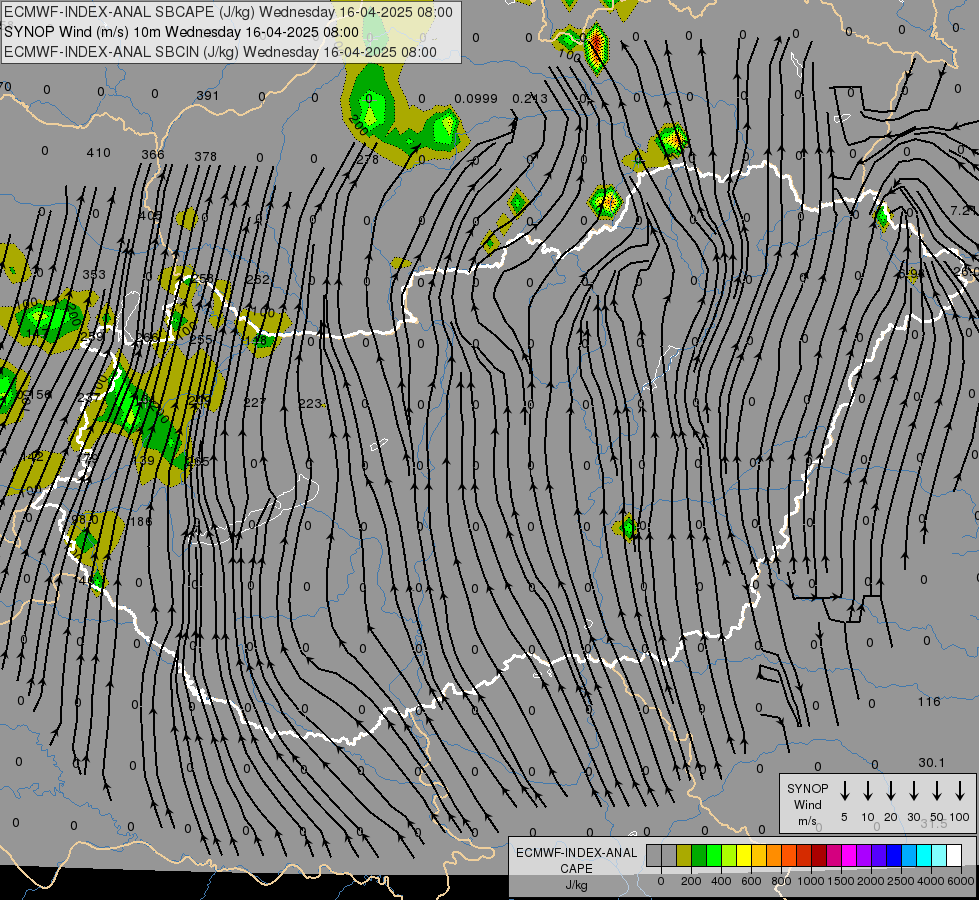This screenshot has width=979, height=900.
Task: Pick the bright magenta CAPE legend swatch
Action: pyautogui.click(x=849, y=856)
